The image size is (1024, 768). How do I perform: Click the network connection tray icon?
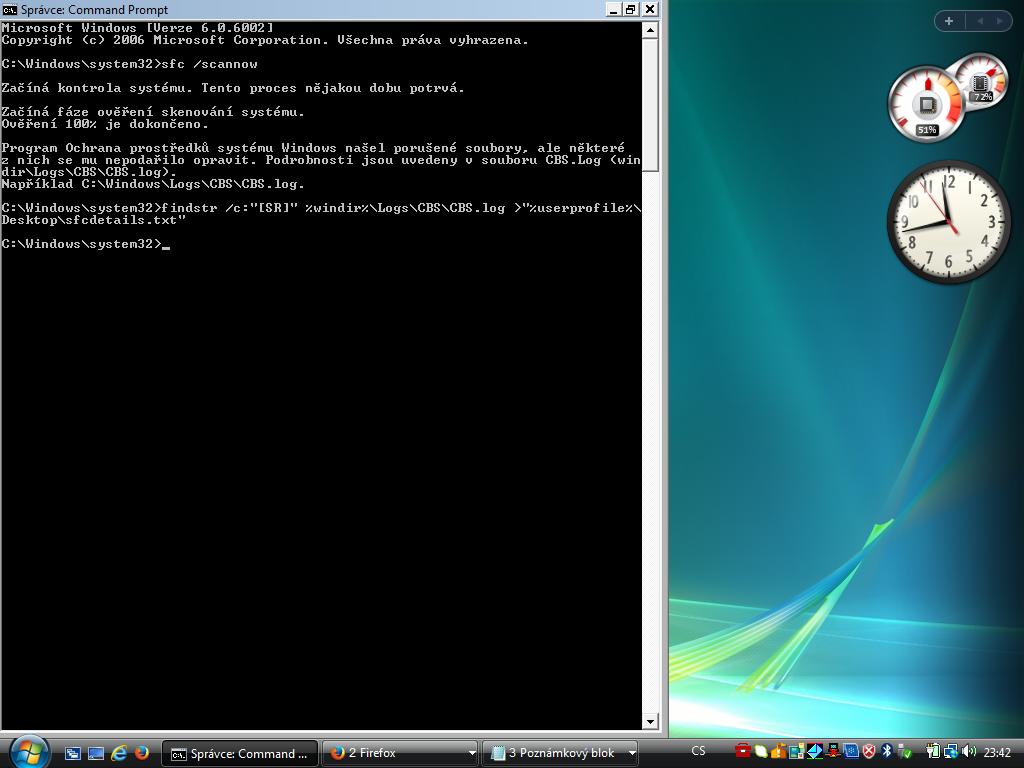tap(950, 752)
